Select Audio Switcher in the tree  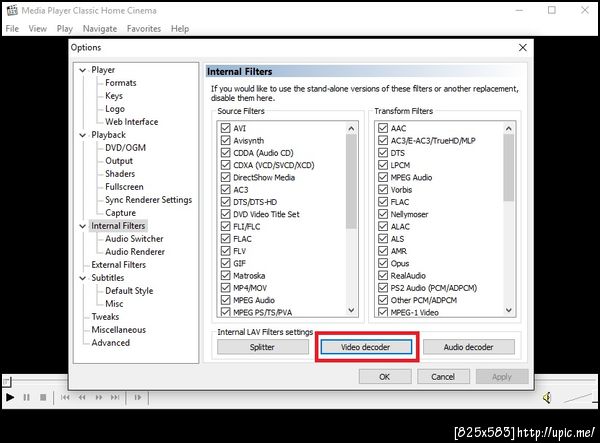(134, 239)
